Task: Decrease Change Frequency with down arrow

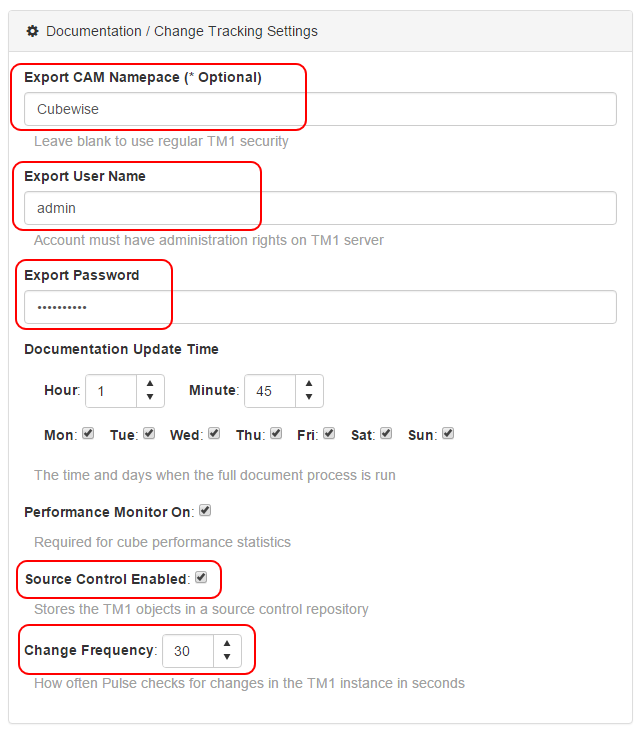Action: click(227, 657)
